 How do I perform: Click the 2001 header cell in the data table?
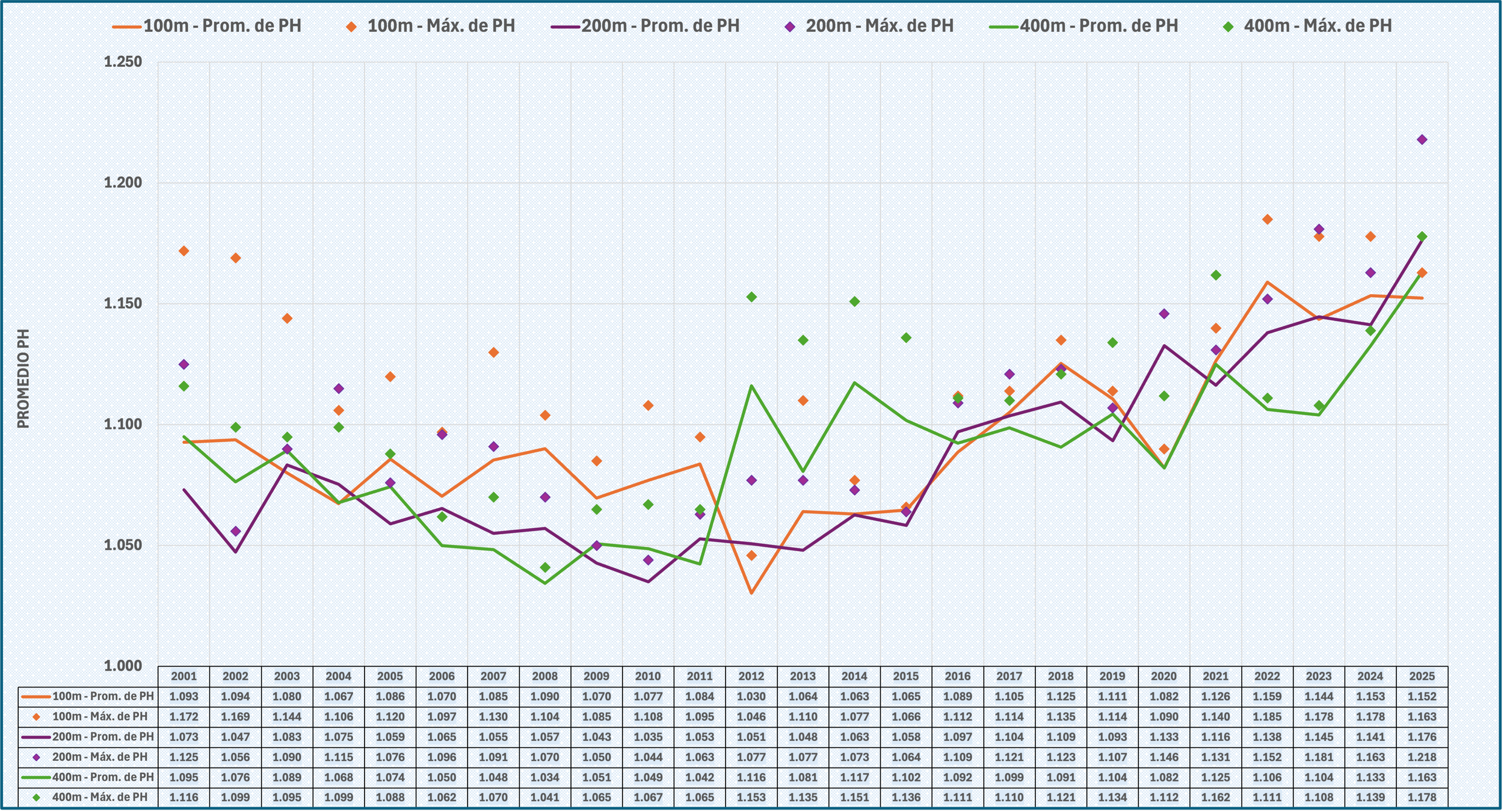pyautogui.click(x=183, y=676)
